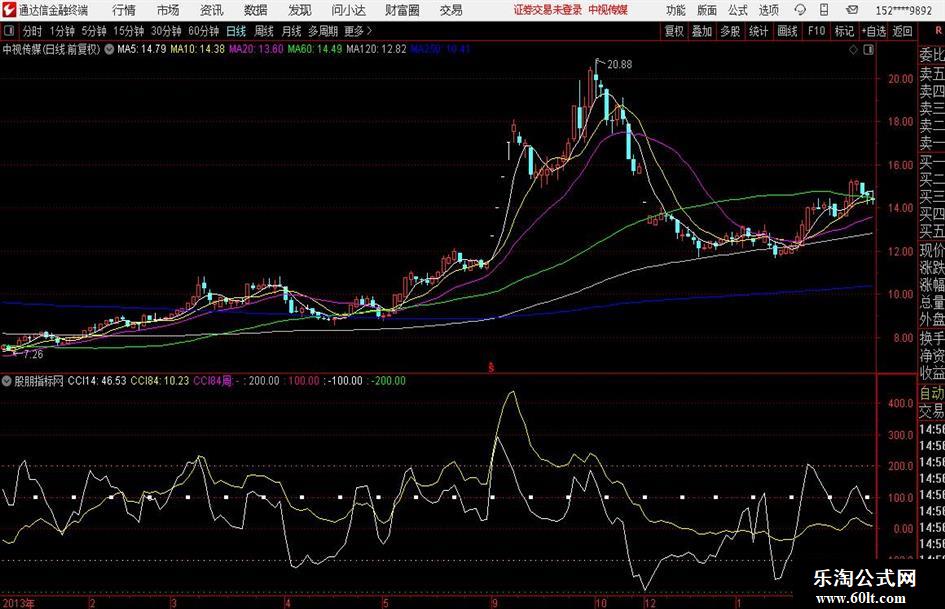Click 证券交易未登录 login link

coord(548,10)
